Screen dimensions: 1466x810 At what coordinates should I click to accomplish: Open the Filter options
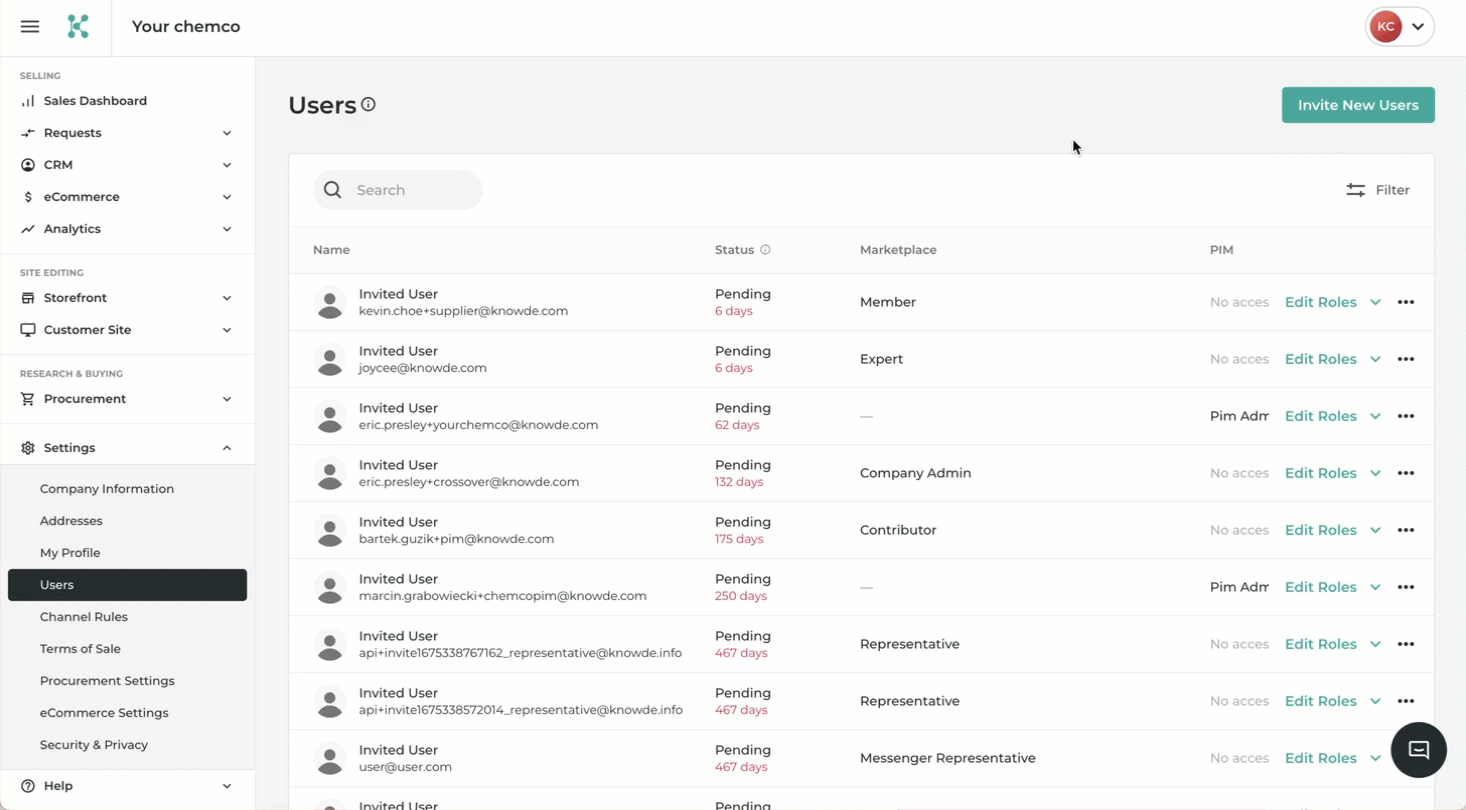coord(1378,190)
